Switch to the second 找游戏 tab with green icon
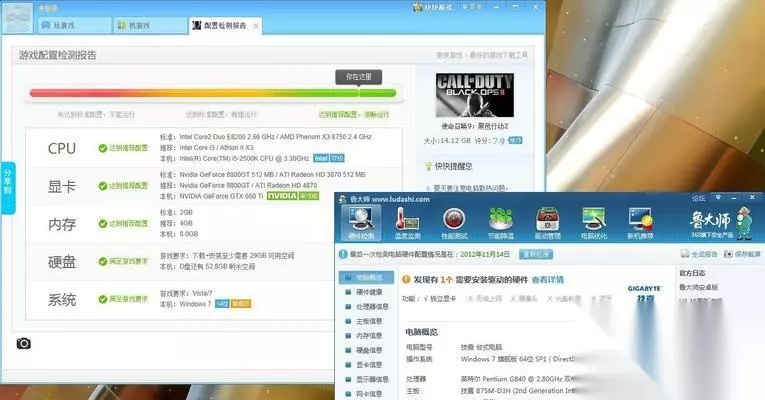This screenshot has height=400, width=765. (150, 25)
